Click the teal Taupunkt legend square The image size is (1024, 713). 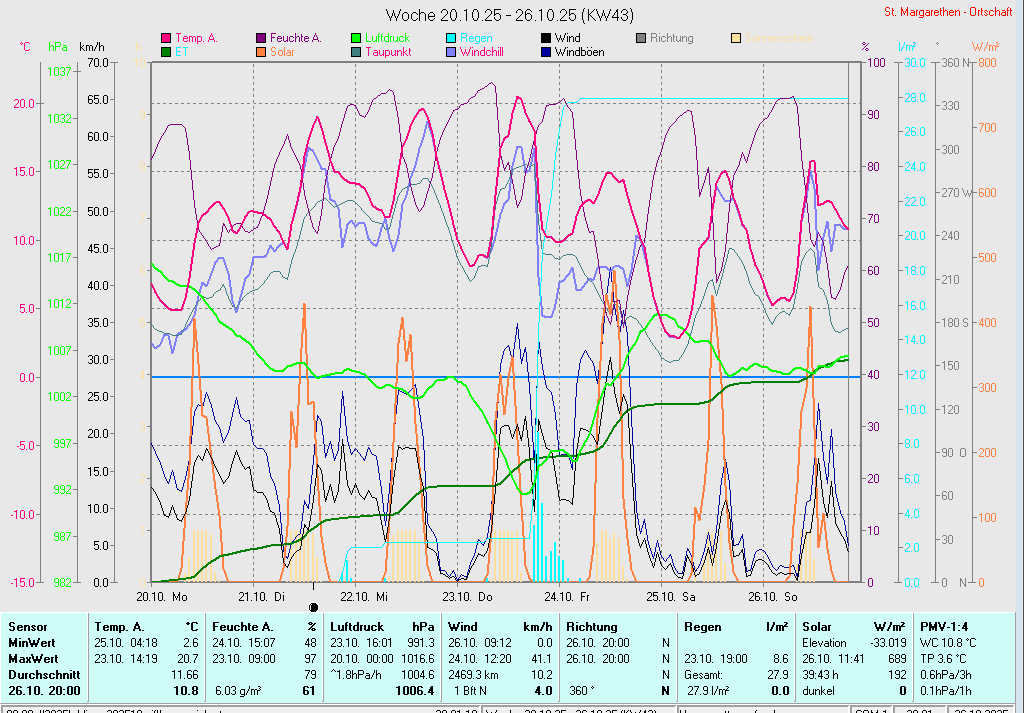(357, 51)
